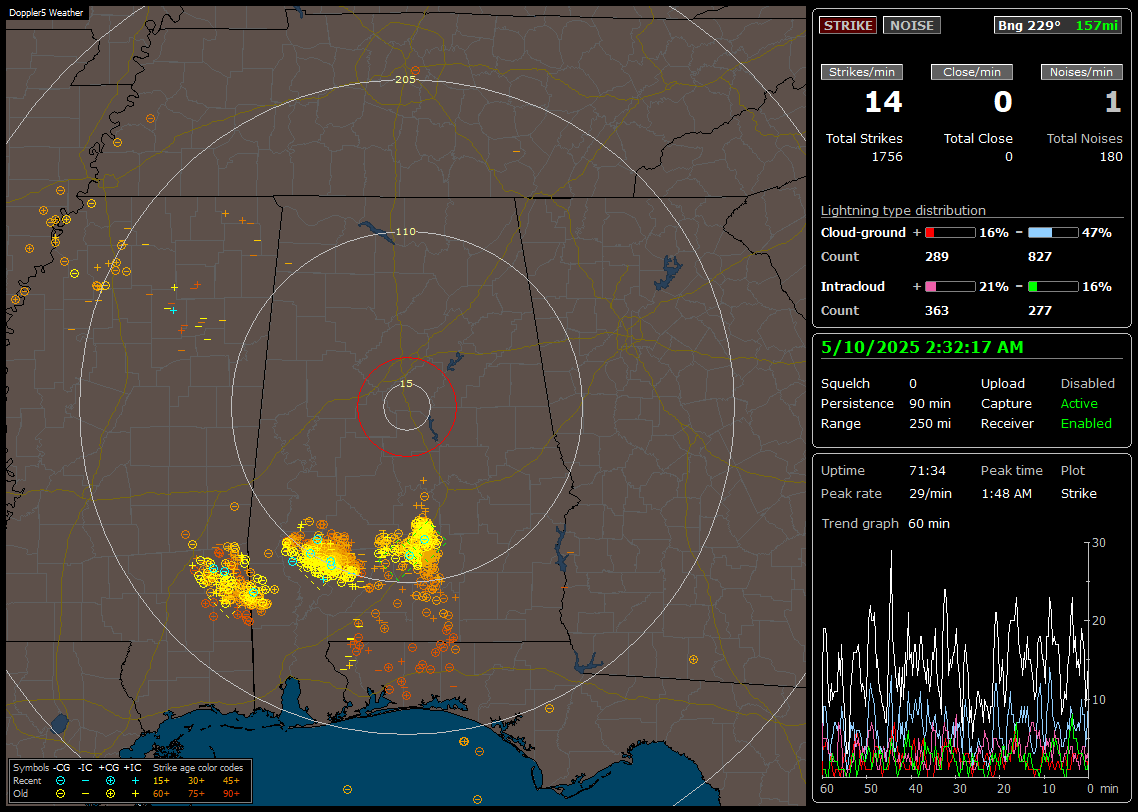Click the Peak rate value 29/min
Image resolution: width=1138 pixels, height=812 pixels.
930,493
